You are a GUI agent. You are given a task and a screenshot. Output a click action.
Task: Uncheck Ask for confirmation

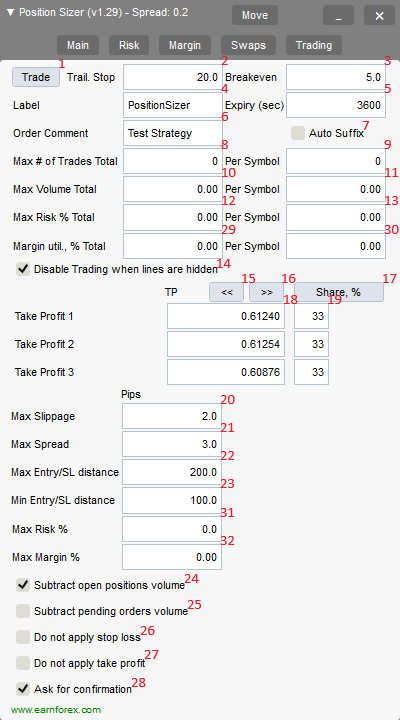pyautogui.click(x=23, y=689)
